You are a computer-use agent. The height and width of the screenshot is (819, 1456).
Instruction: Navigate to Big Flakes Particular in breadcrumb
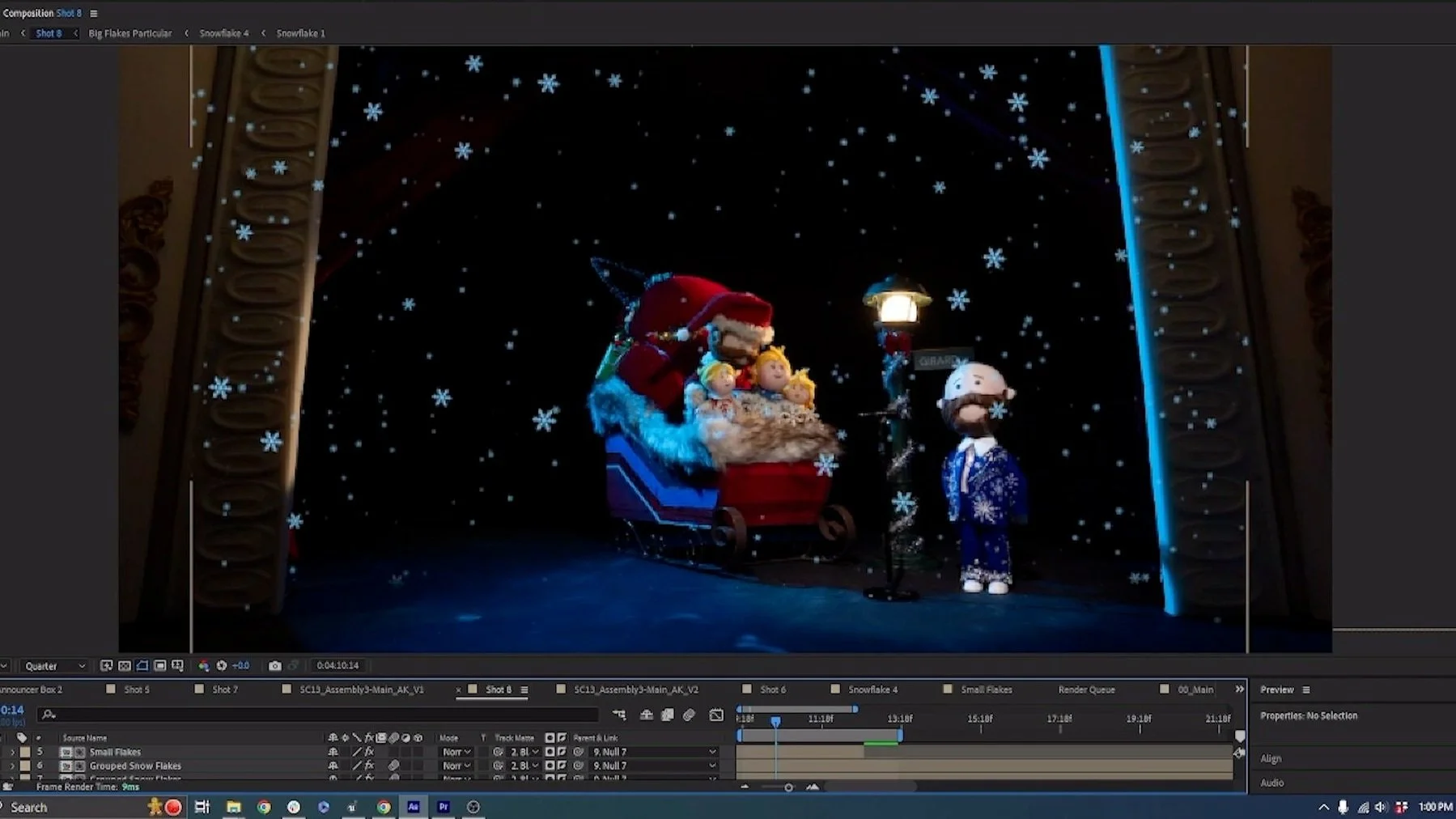coord(130,33)
